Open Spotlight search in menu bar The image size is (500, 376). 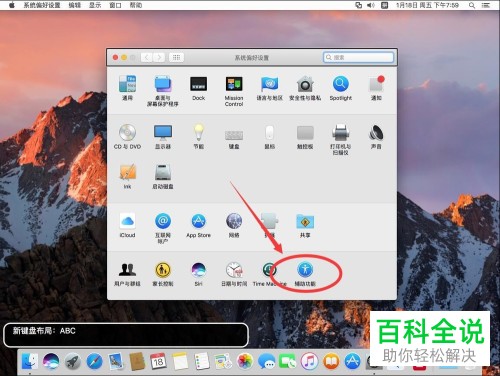pyautogui.click(x=472, y=5)
